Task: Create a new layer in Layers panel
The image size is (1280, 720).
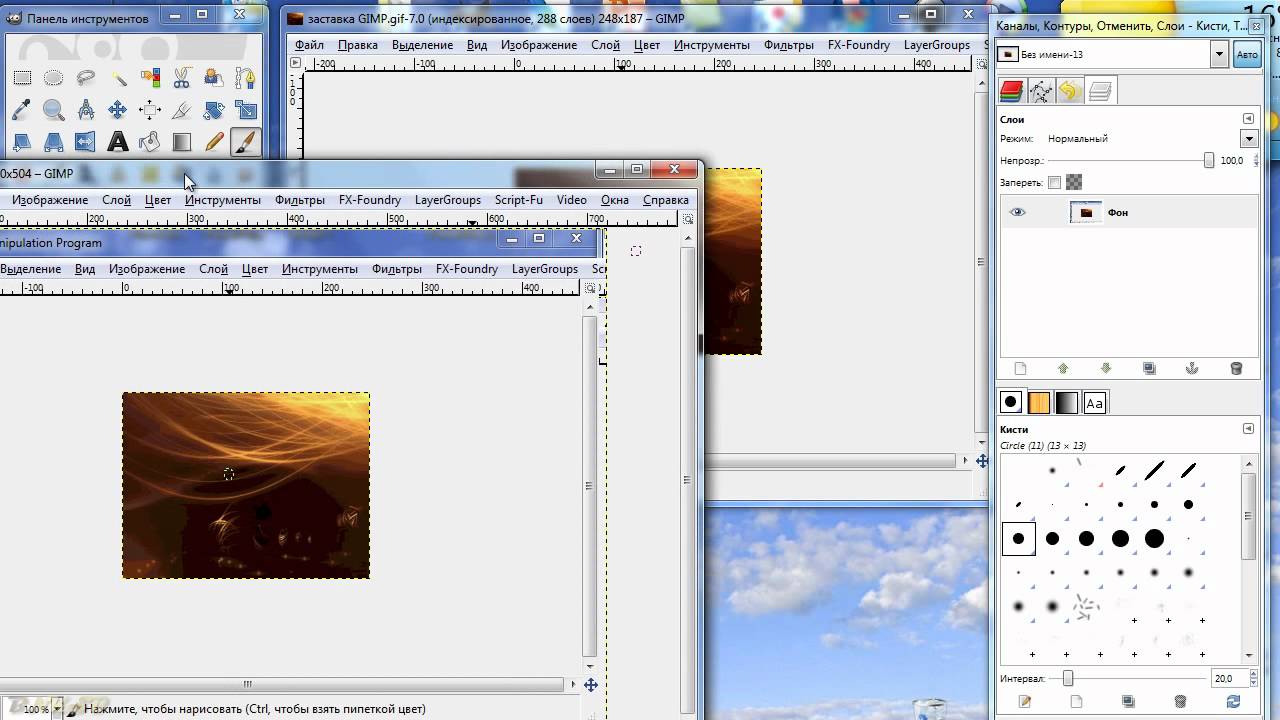Action: point(1020,368)
